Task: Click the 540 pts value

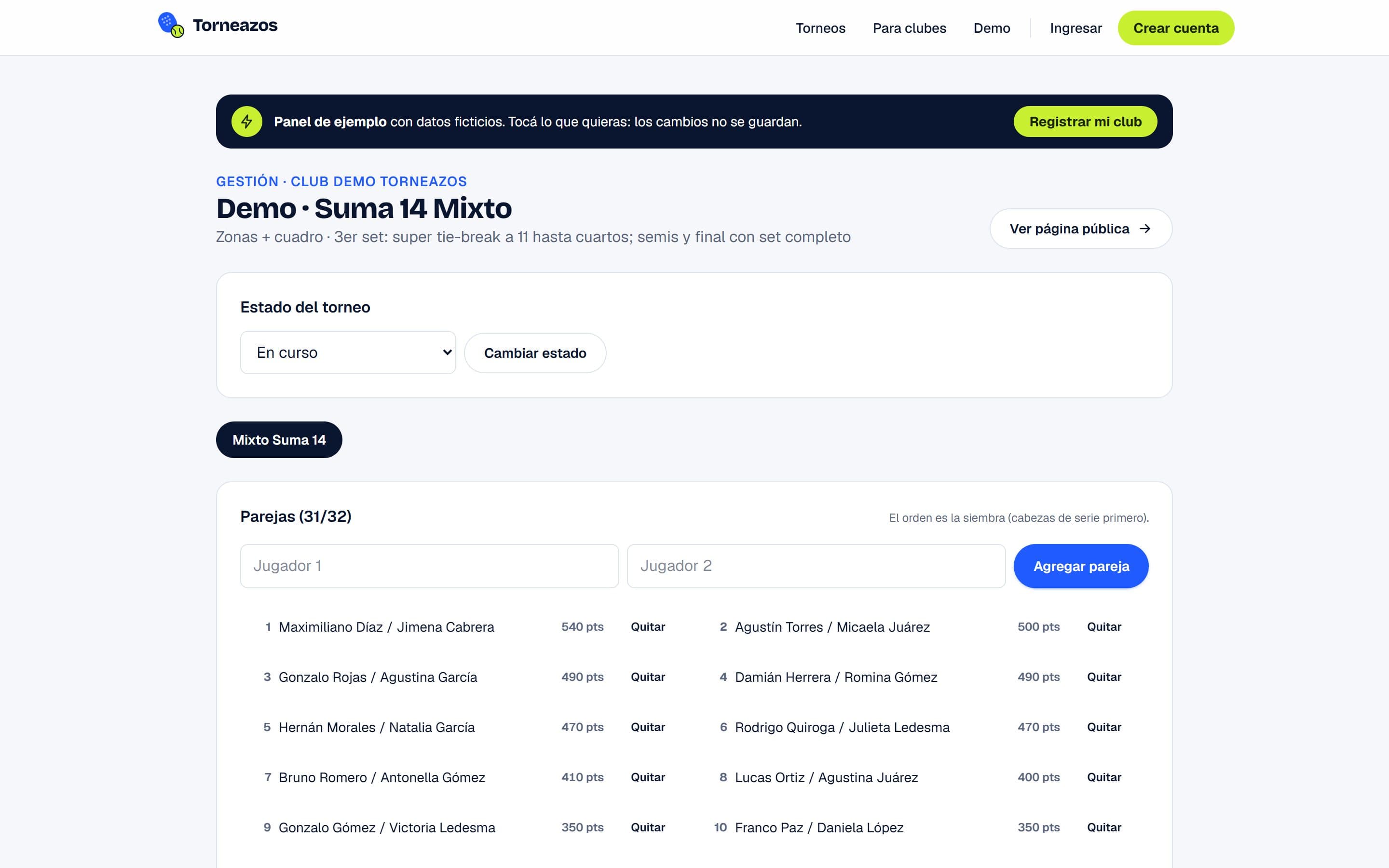Action: coord(582,627)
